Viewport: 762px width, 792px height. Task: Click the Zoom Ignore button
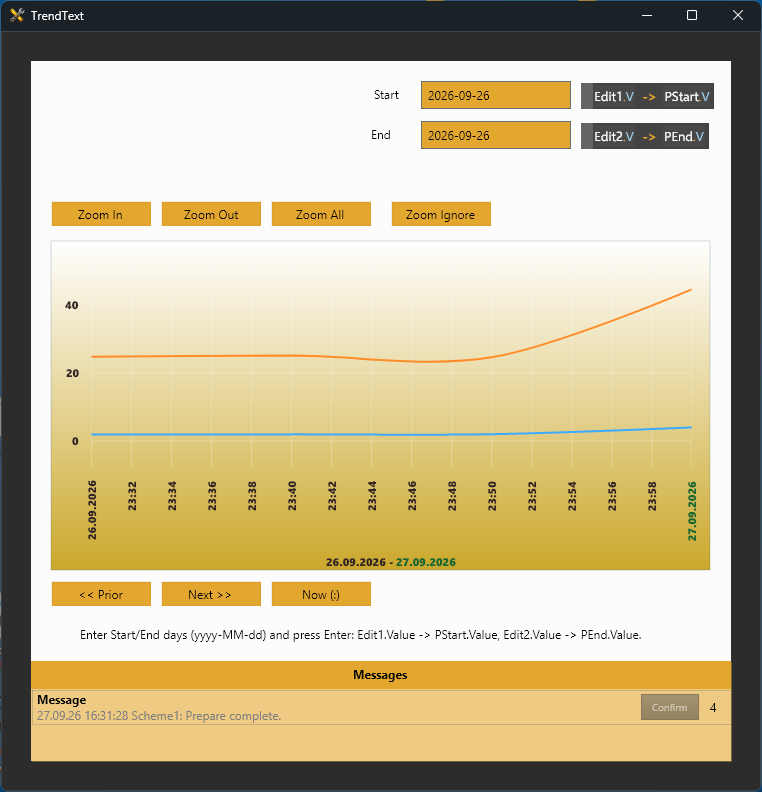click(441, 214)
